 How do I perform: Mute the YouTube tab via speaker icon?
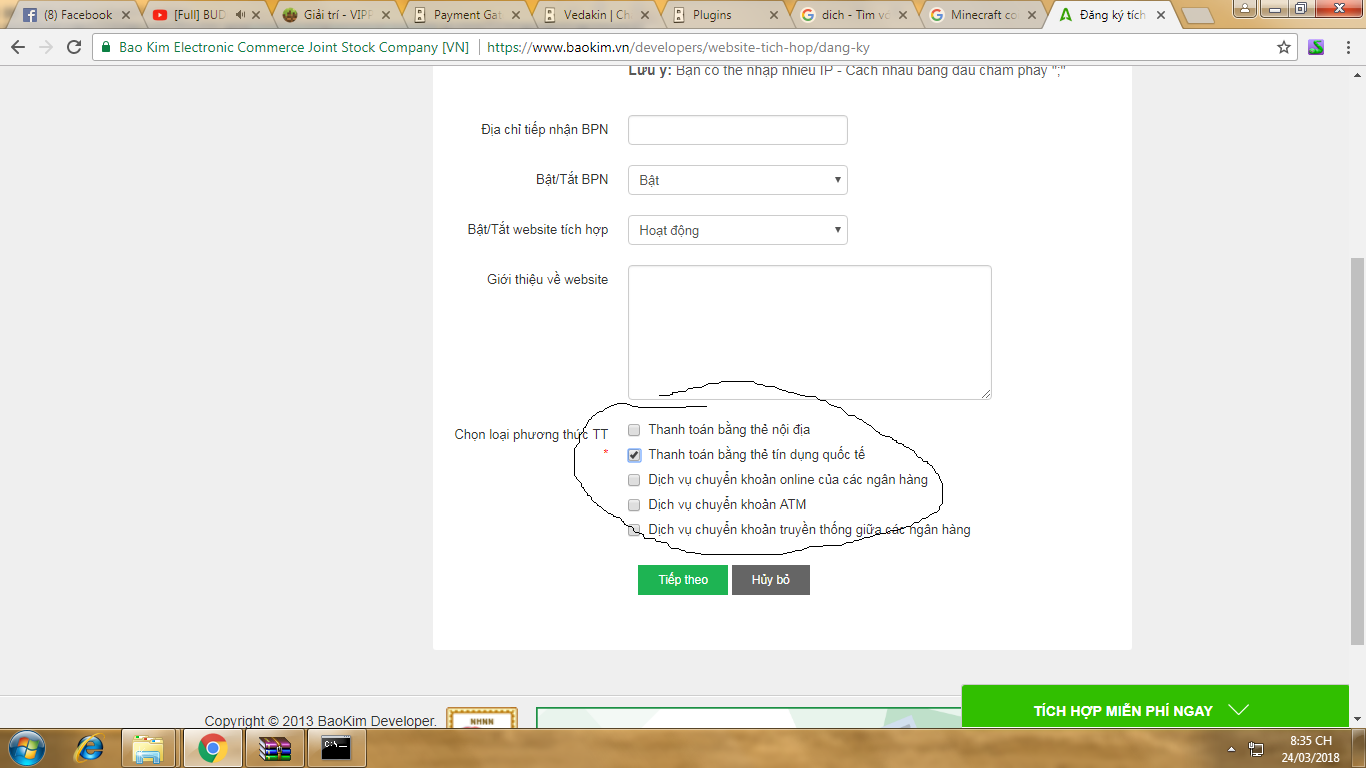tap(240, 15)
